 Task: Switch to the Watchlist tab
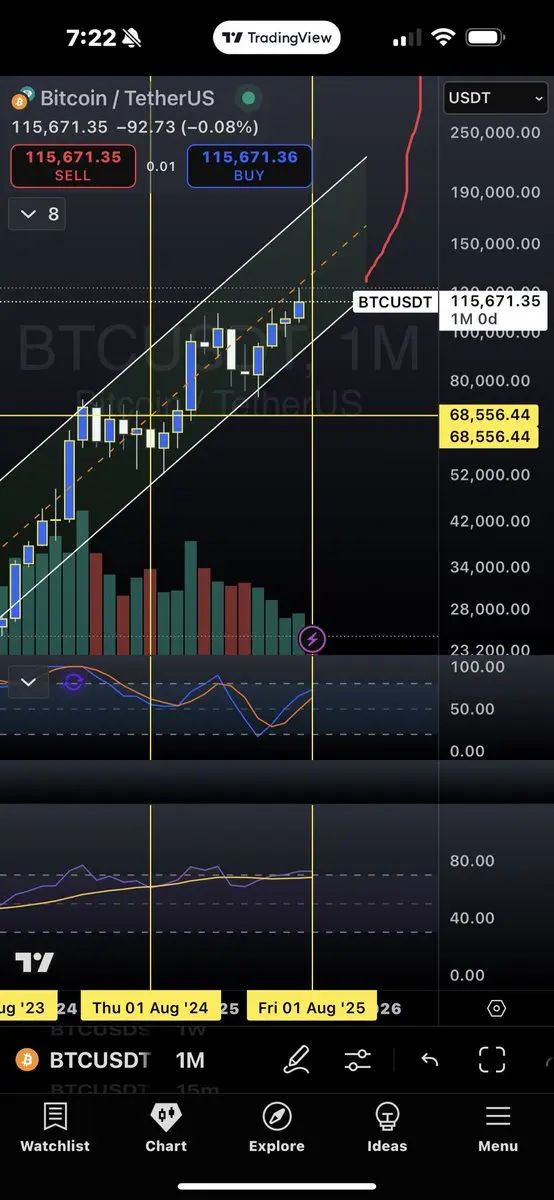55,1128
